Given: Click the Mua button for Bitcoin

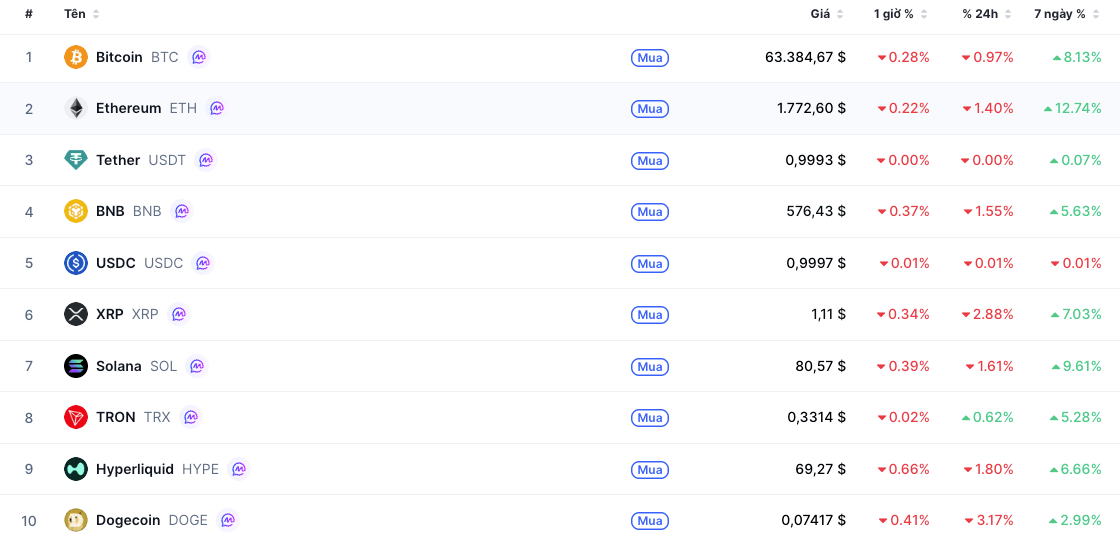Looking at the screenshot, I should [650, 57].
